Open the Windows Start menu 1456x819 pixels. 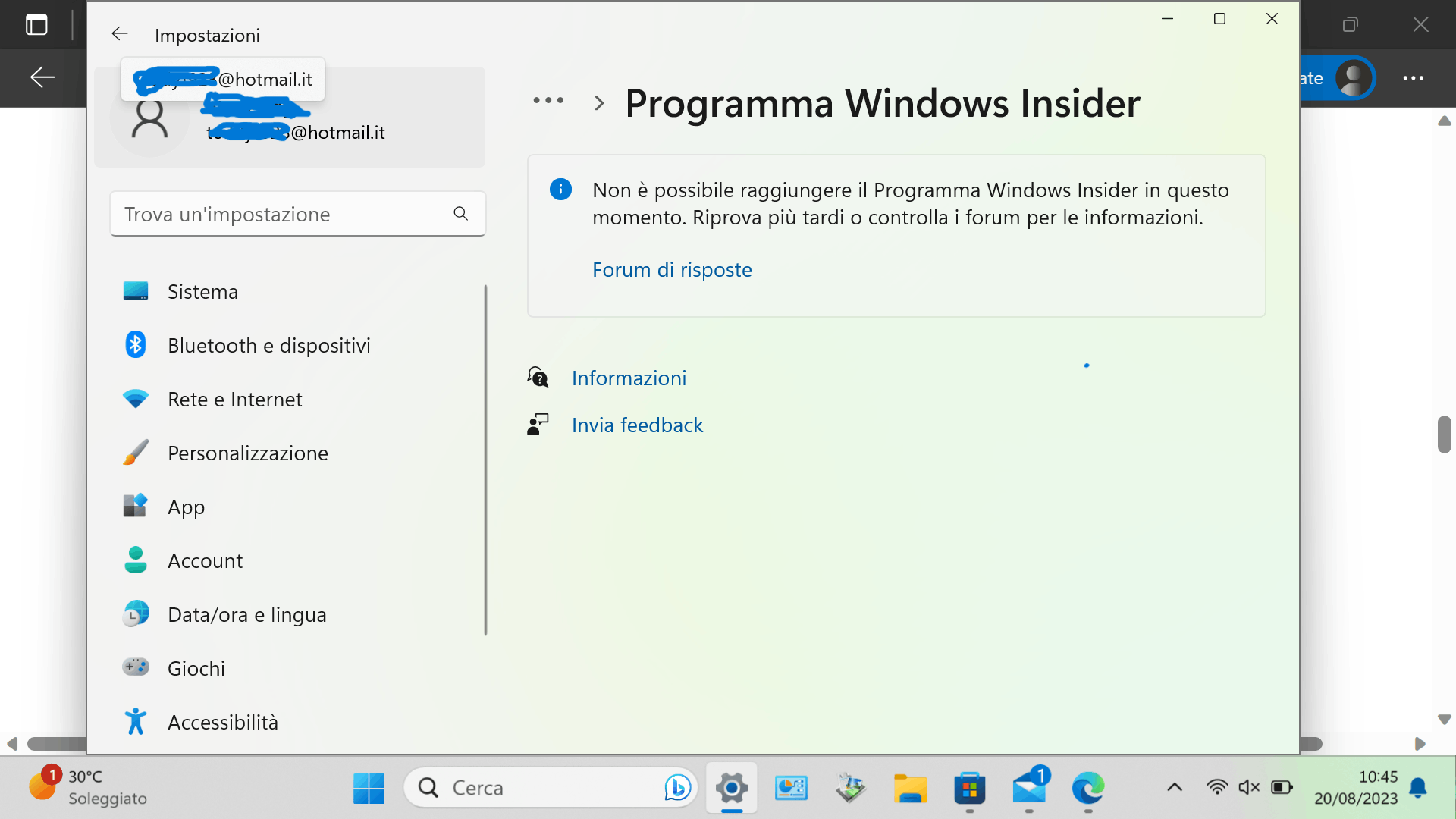click(369, 788)
